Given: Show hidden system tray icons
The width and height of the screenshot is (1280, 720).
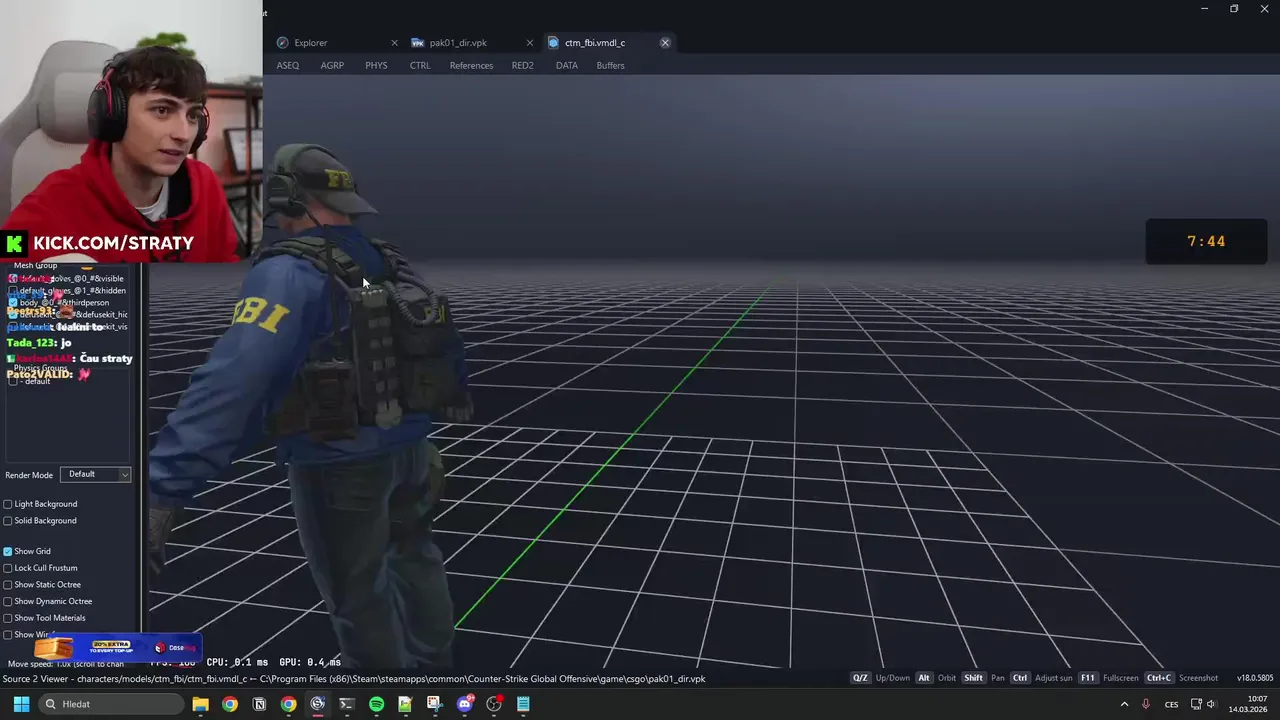Looking at the screenshot, I should tap(1124, 704).
